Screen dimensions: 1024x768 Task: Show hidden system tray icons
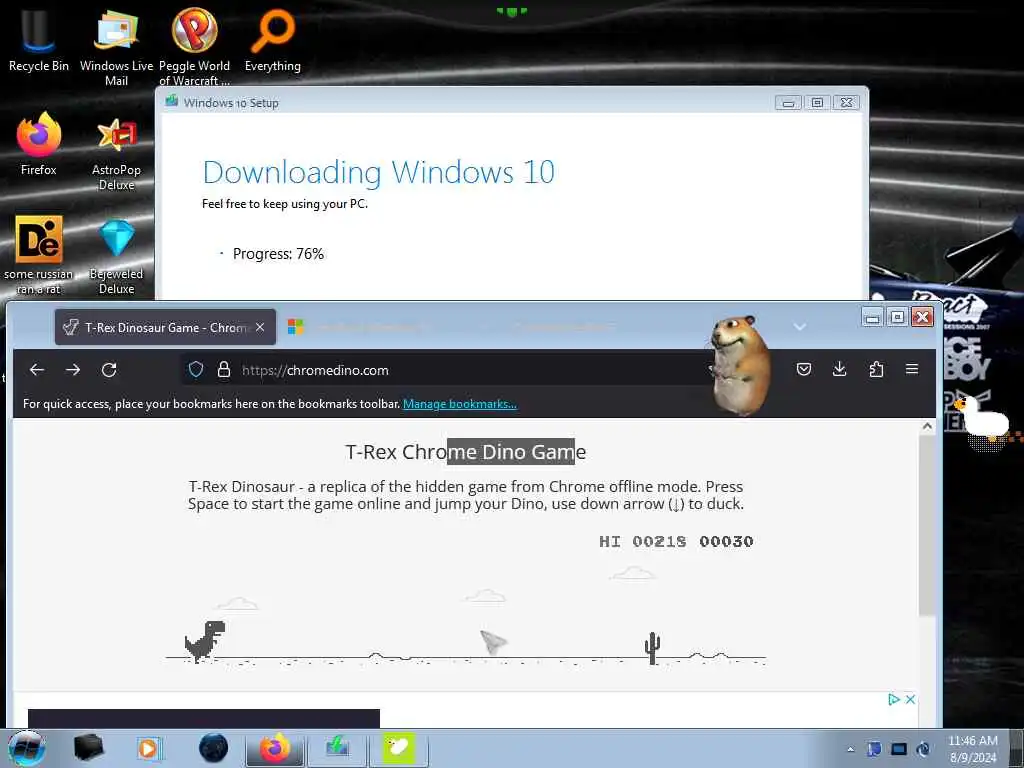850,749
